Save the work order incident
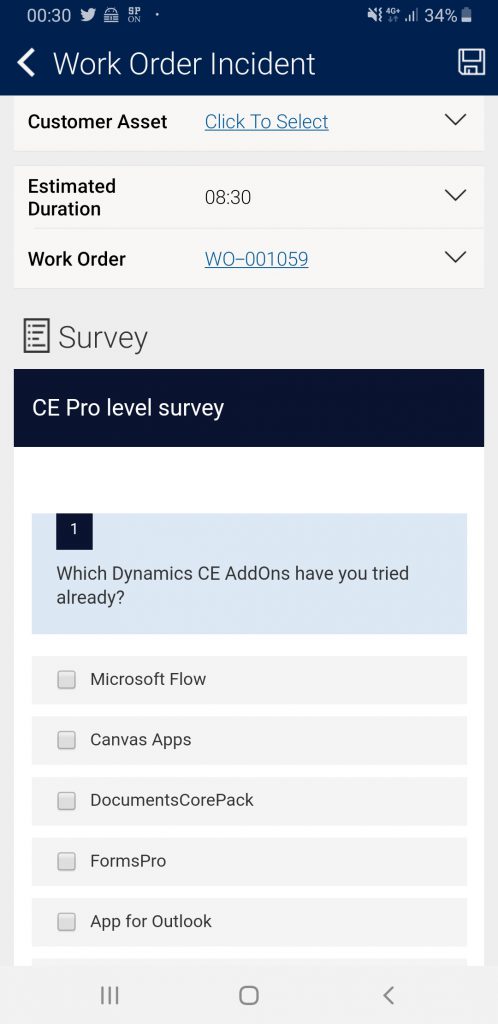 pos(471,63)
